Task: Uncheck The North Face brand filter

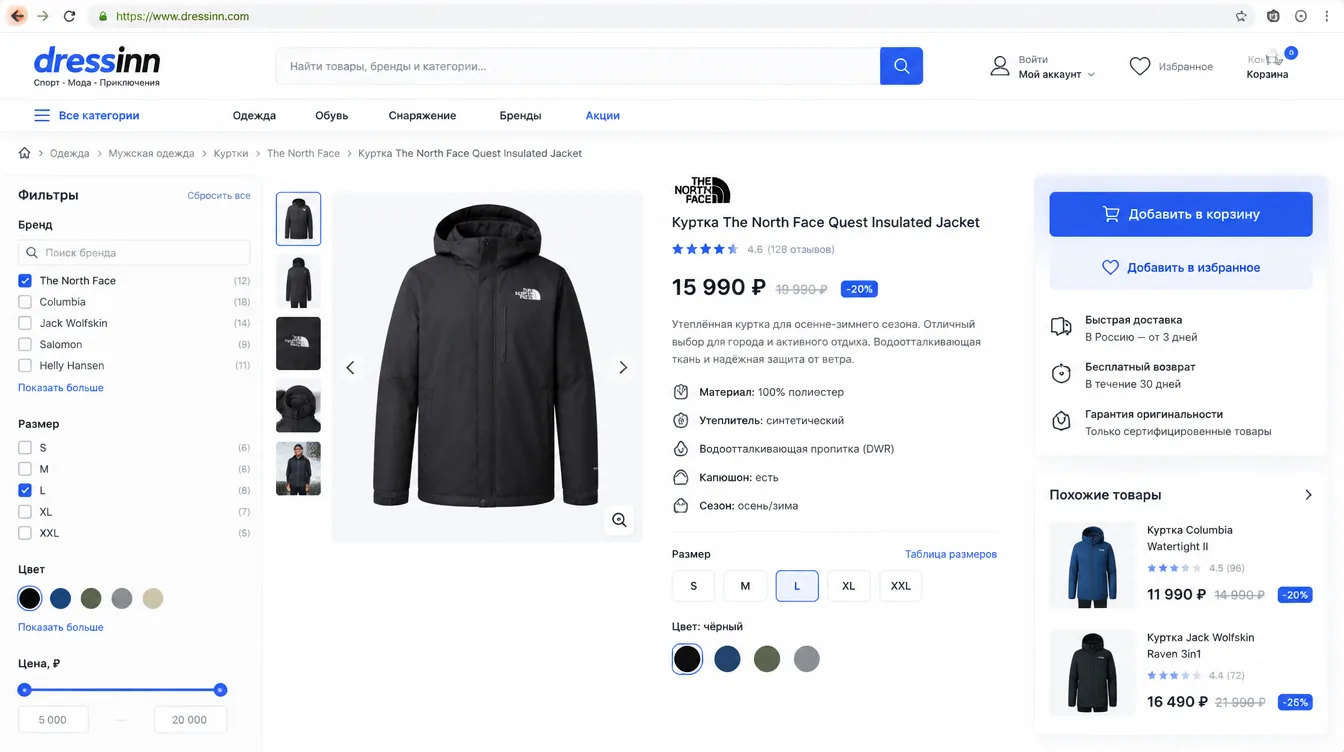Action: 25,281
